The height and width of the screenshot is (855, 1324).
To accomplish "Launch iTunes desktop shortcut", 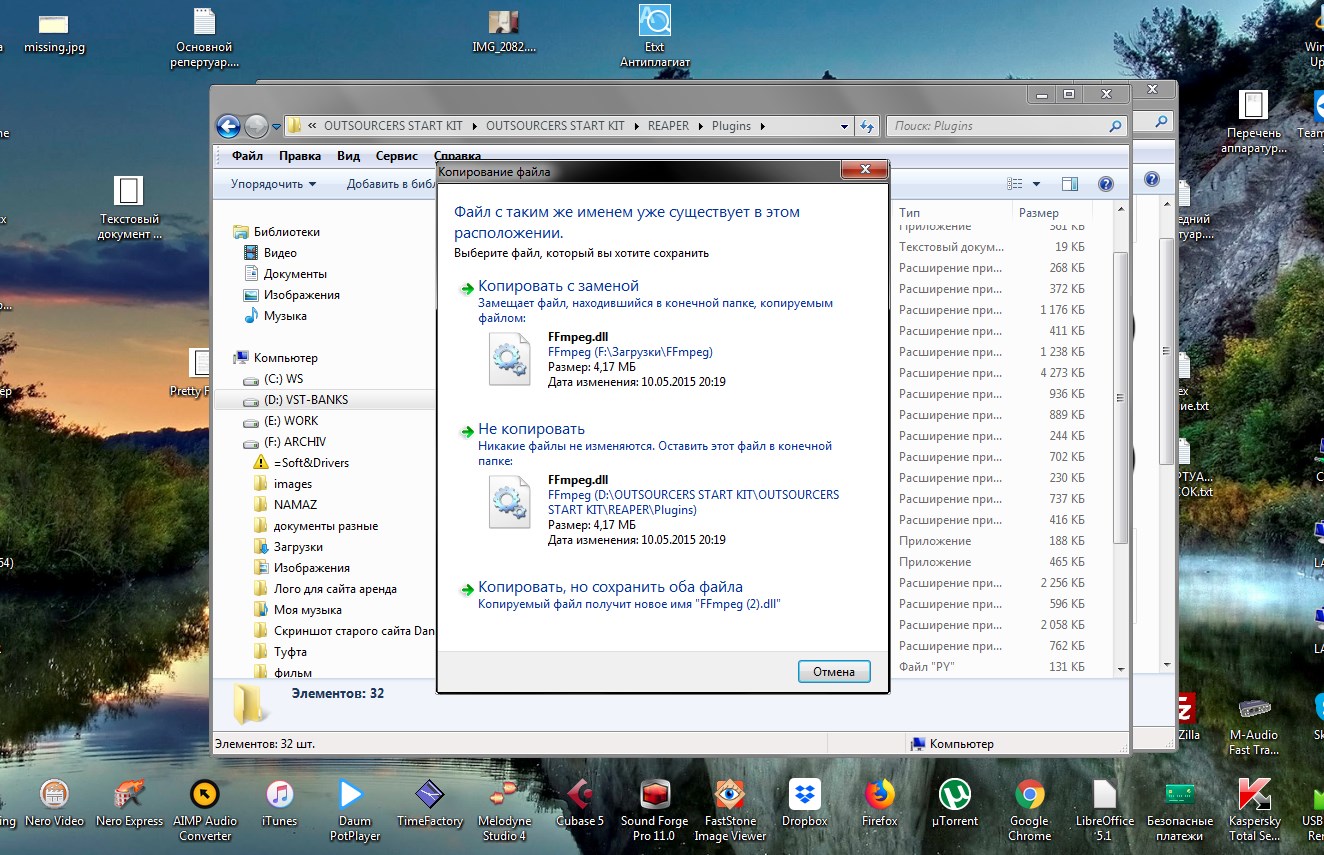I will 280,805.
